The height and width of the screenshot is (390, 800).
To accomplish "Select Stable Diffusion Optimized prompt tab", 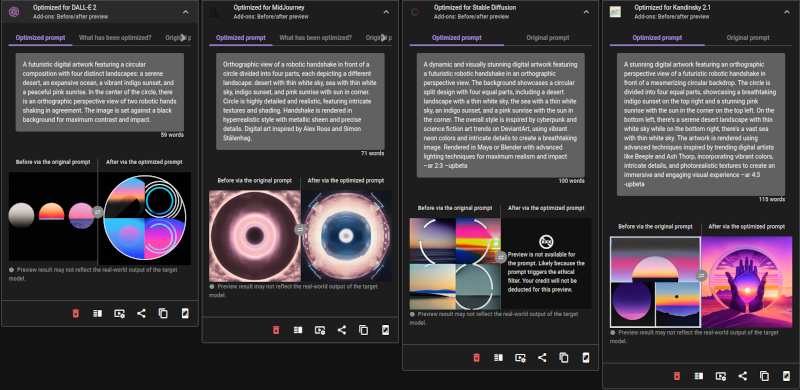I will tap(457, 38).
